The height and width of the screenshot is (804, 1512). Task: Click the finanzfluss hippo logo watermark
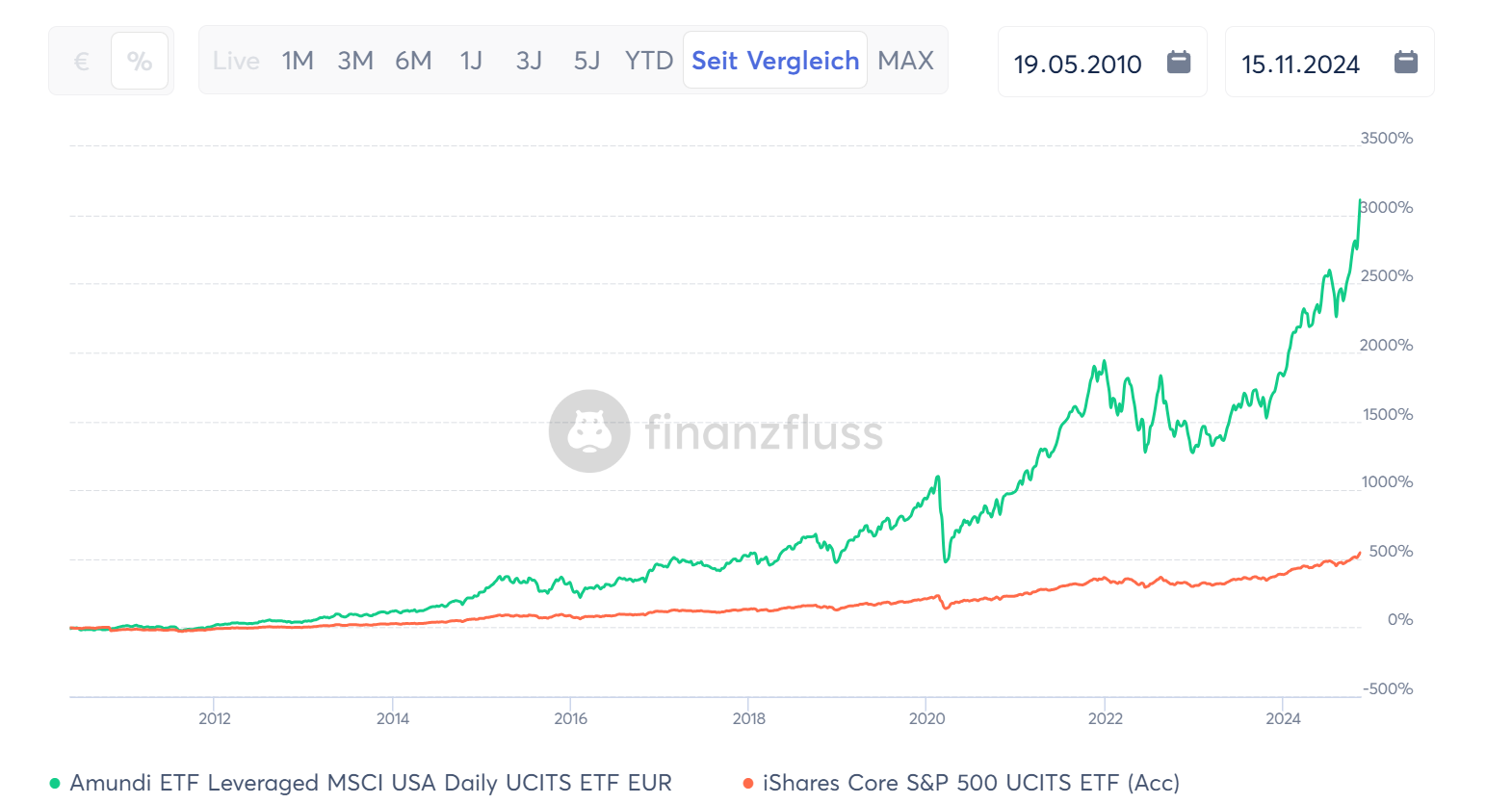click(x=589, y=430)
